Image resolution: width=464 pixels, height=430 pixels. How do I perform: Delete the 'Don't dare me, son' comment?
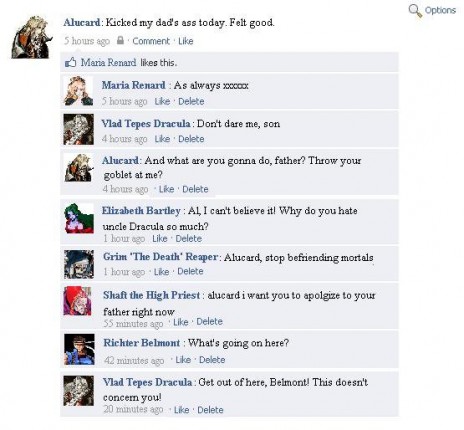click(191, 139)
